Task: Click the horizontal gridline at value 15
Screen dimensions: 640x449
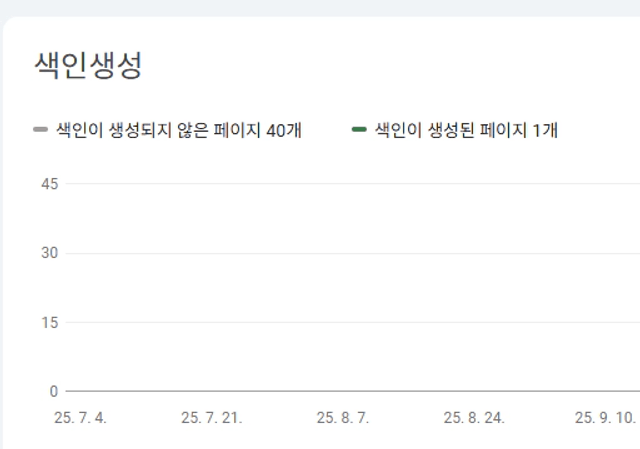Action: coord(350,322)
